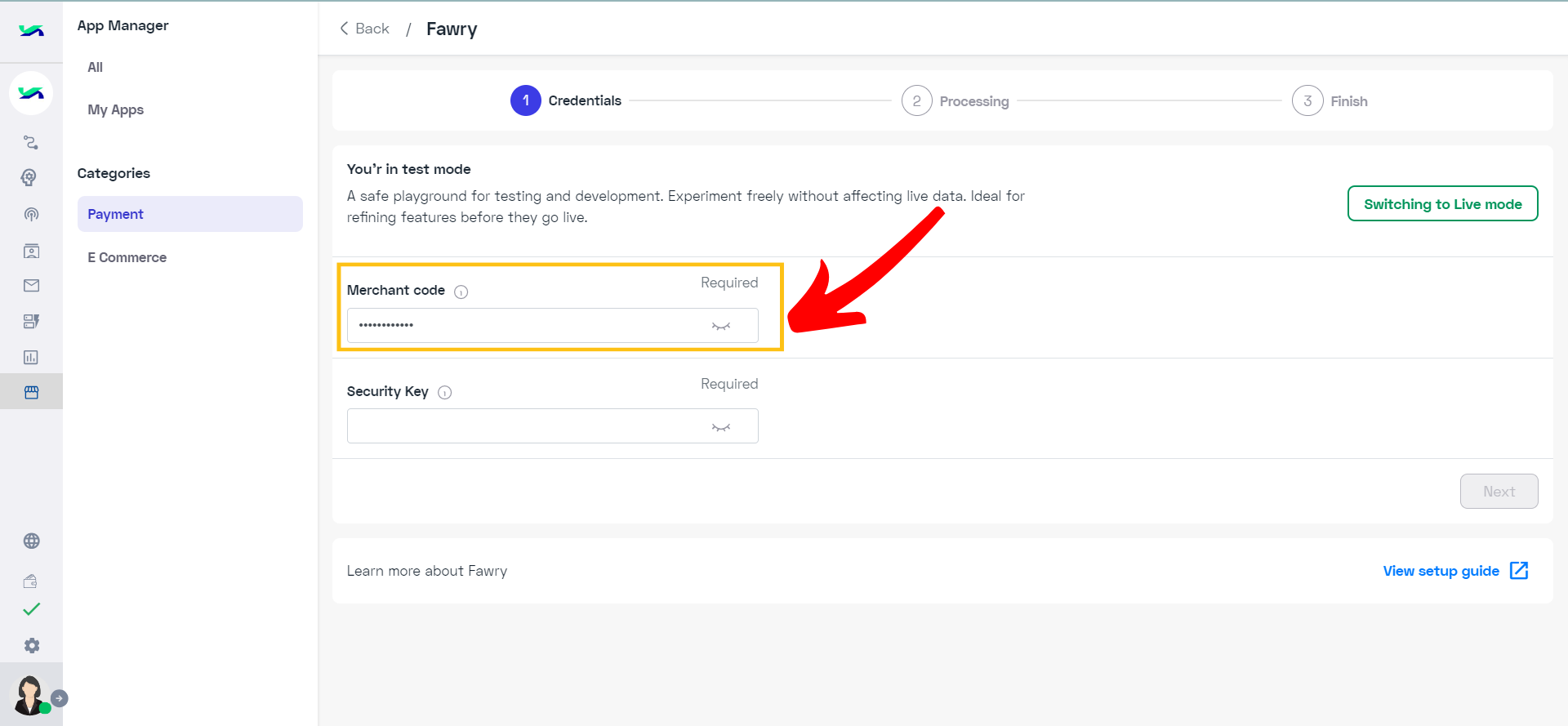
Task: Focus the Security Key input field
Action: tap(552, 425)
